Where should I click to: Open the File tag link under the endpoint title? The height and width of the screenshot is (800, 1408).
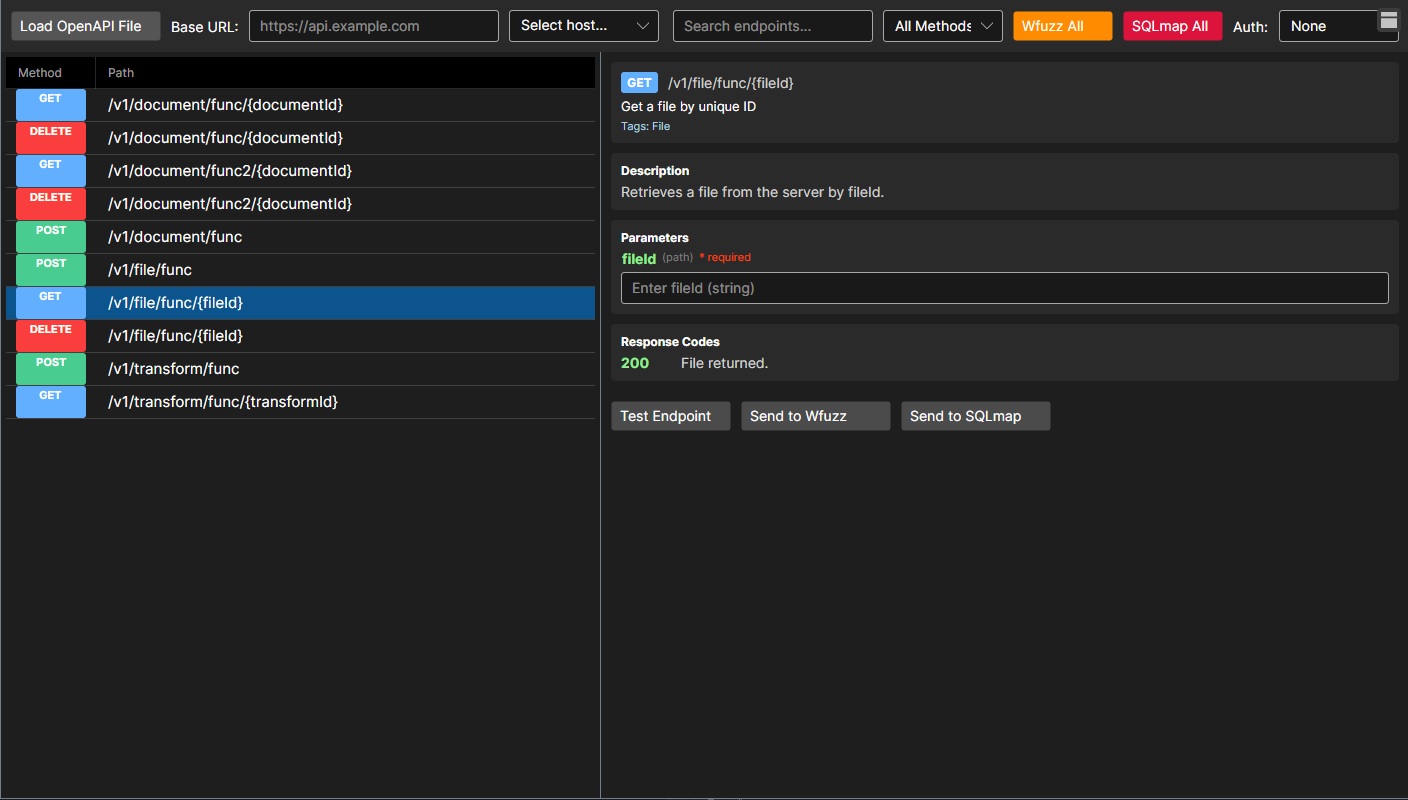[661, 125]
